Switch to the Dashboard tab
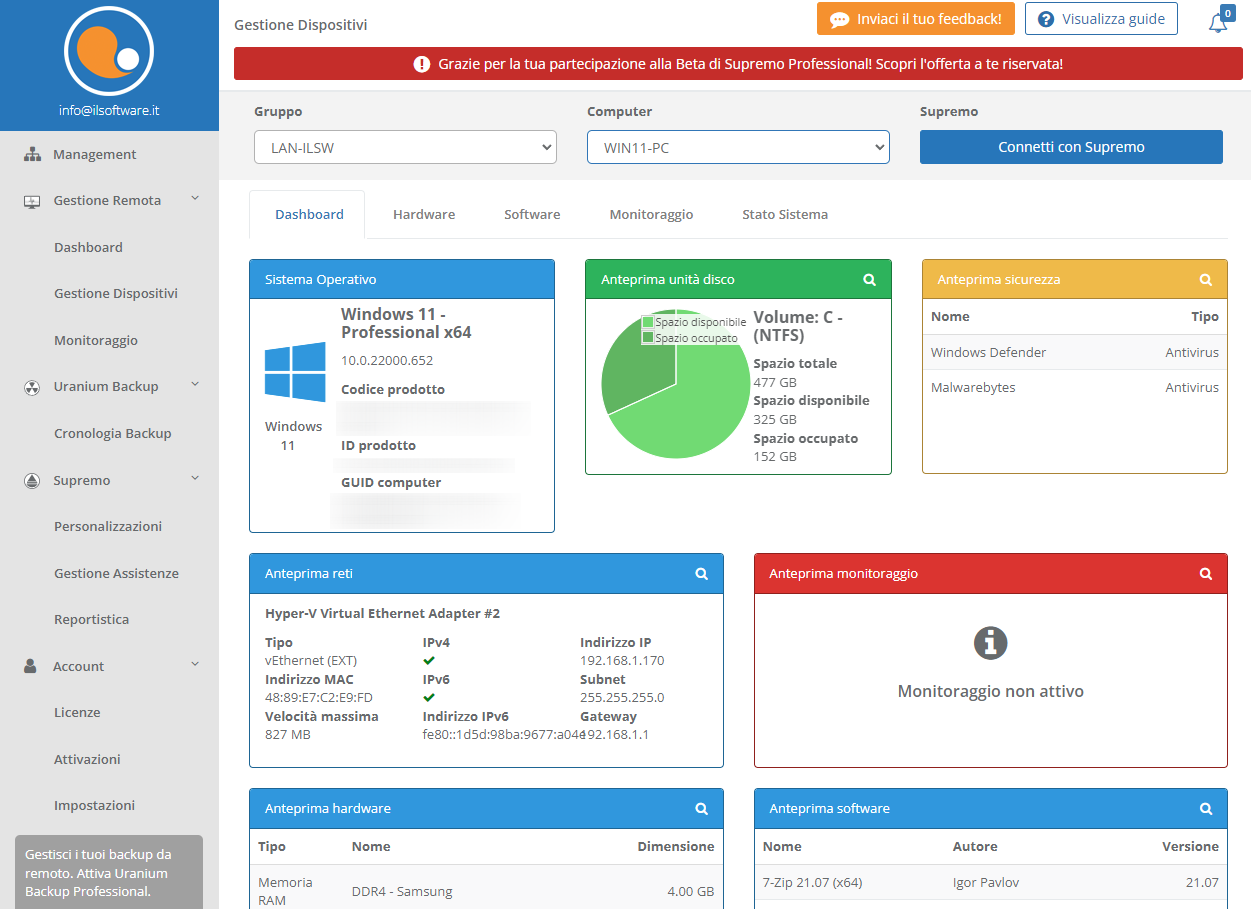1251x909 pixels. pyautogui.click(x=309, y=215)
